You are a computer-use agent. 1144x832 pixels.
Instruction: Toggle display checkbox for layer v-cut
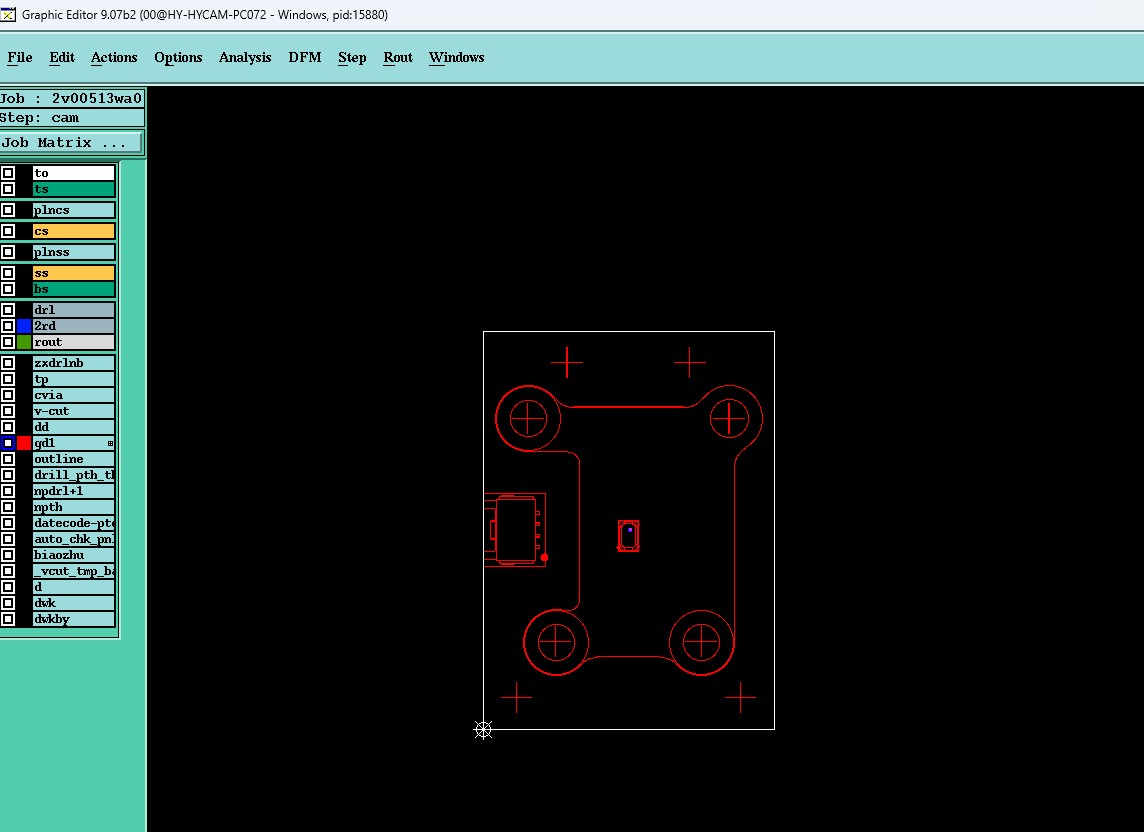(8, 411)
